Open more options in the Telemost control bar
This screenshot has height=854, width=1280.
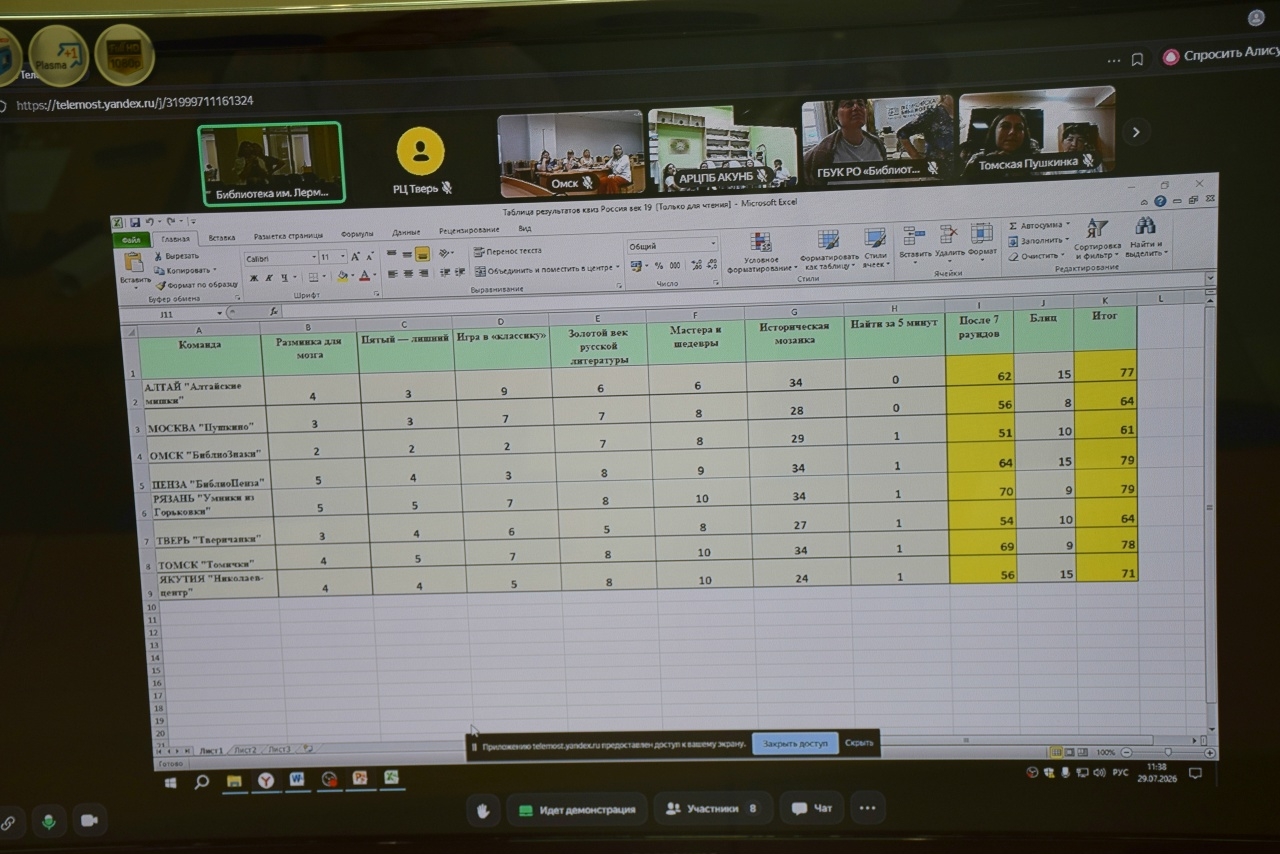[x=867, y=808]
